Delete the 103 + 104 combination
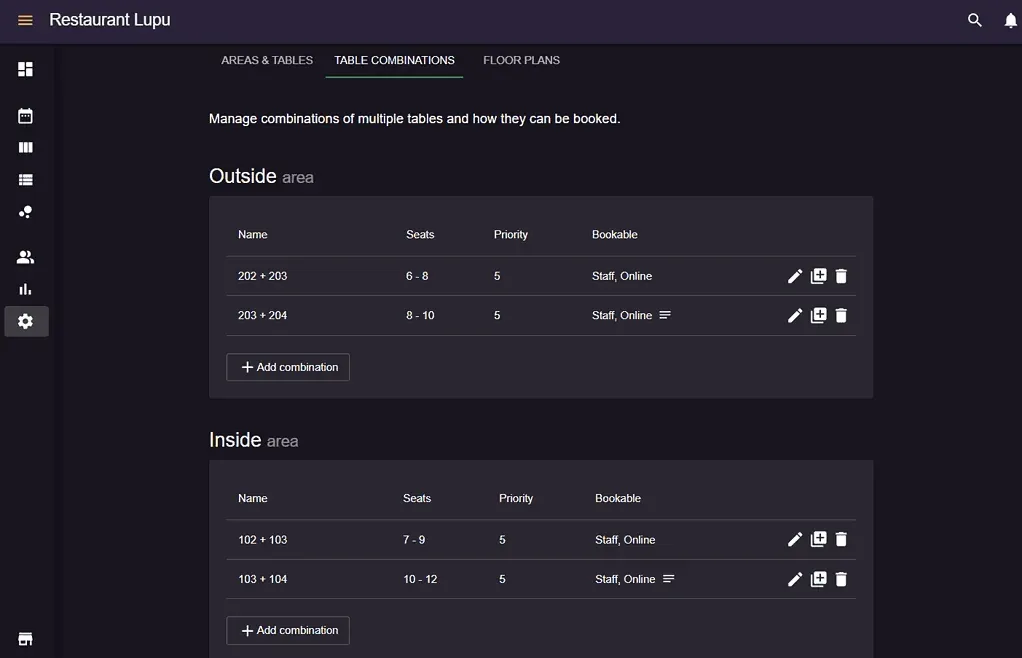Viewport: 1022px width, 658px height. point(841,579)
